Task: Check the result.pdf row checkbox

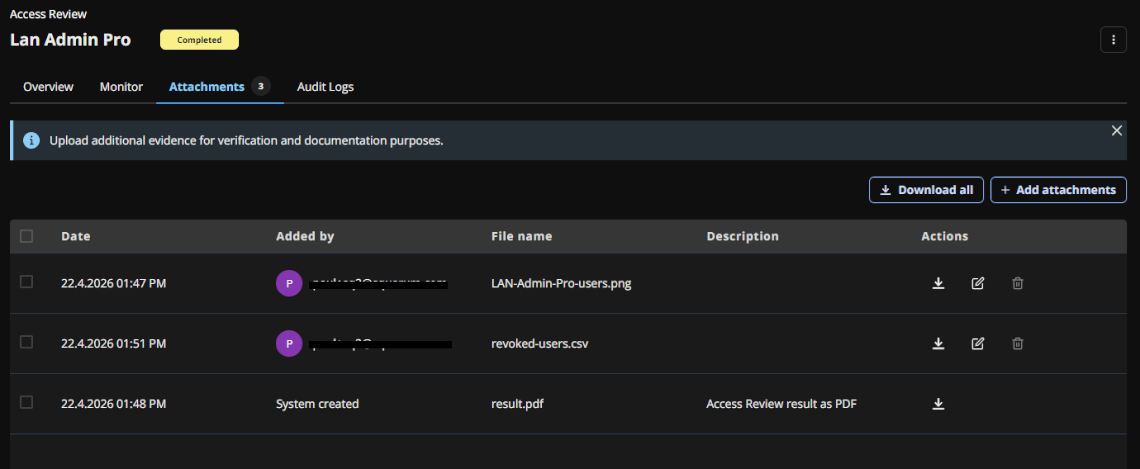Action: [x=27, y=402]
